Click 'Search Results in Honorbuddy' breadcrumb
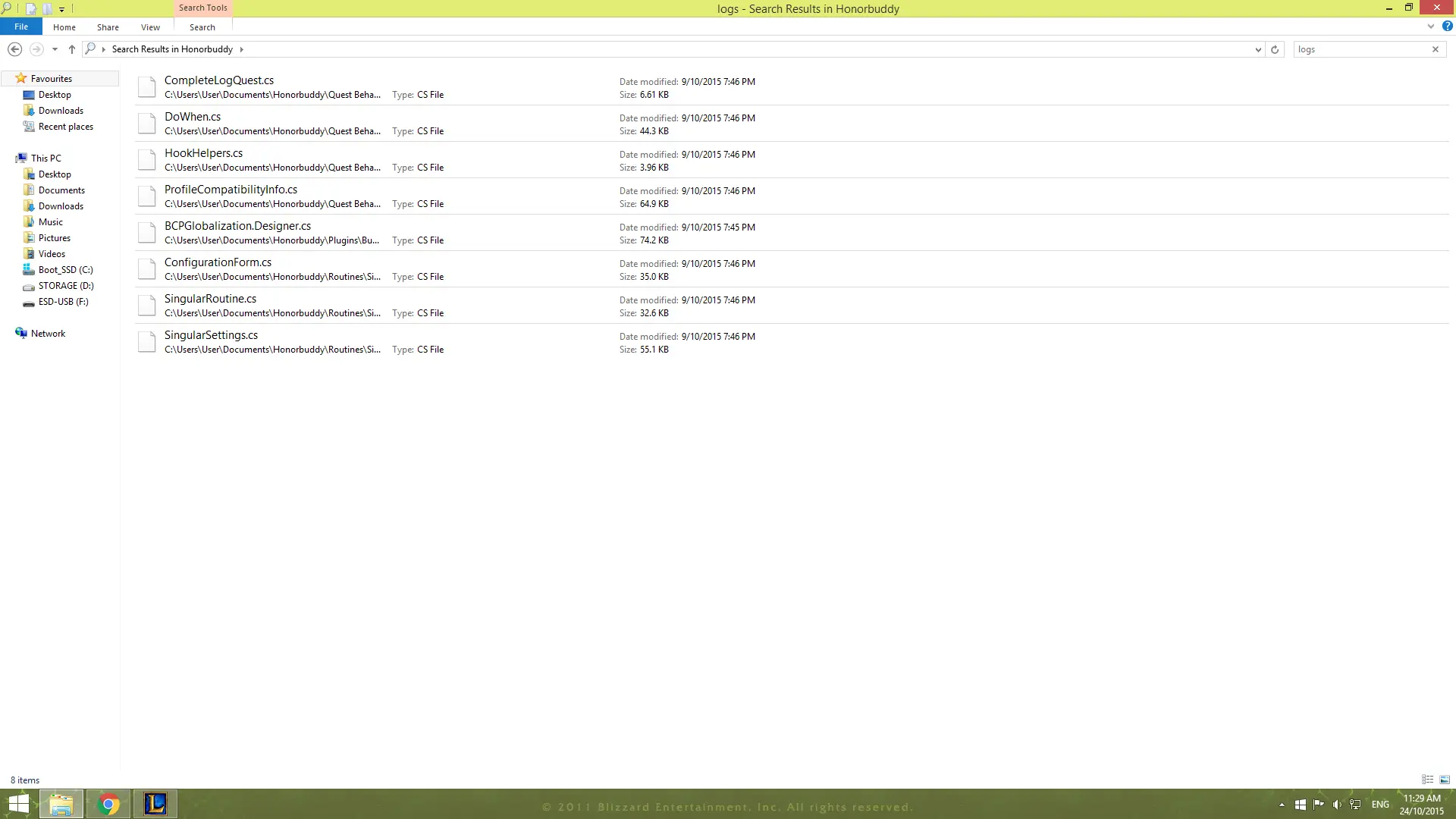1456x819 pixels. (172, 49)
